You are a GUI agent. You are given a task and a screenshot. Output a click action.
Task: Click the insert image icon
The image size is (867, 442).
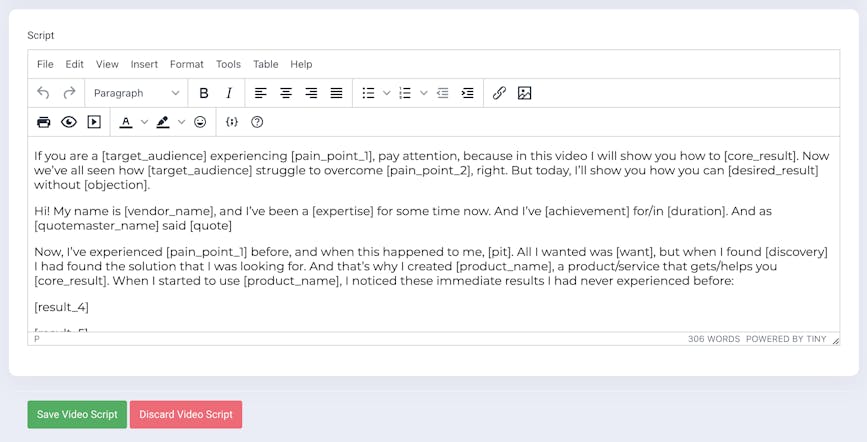[524, 93]
